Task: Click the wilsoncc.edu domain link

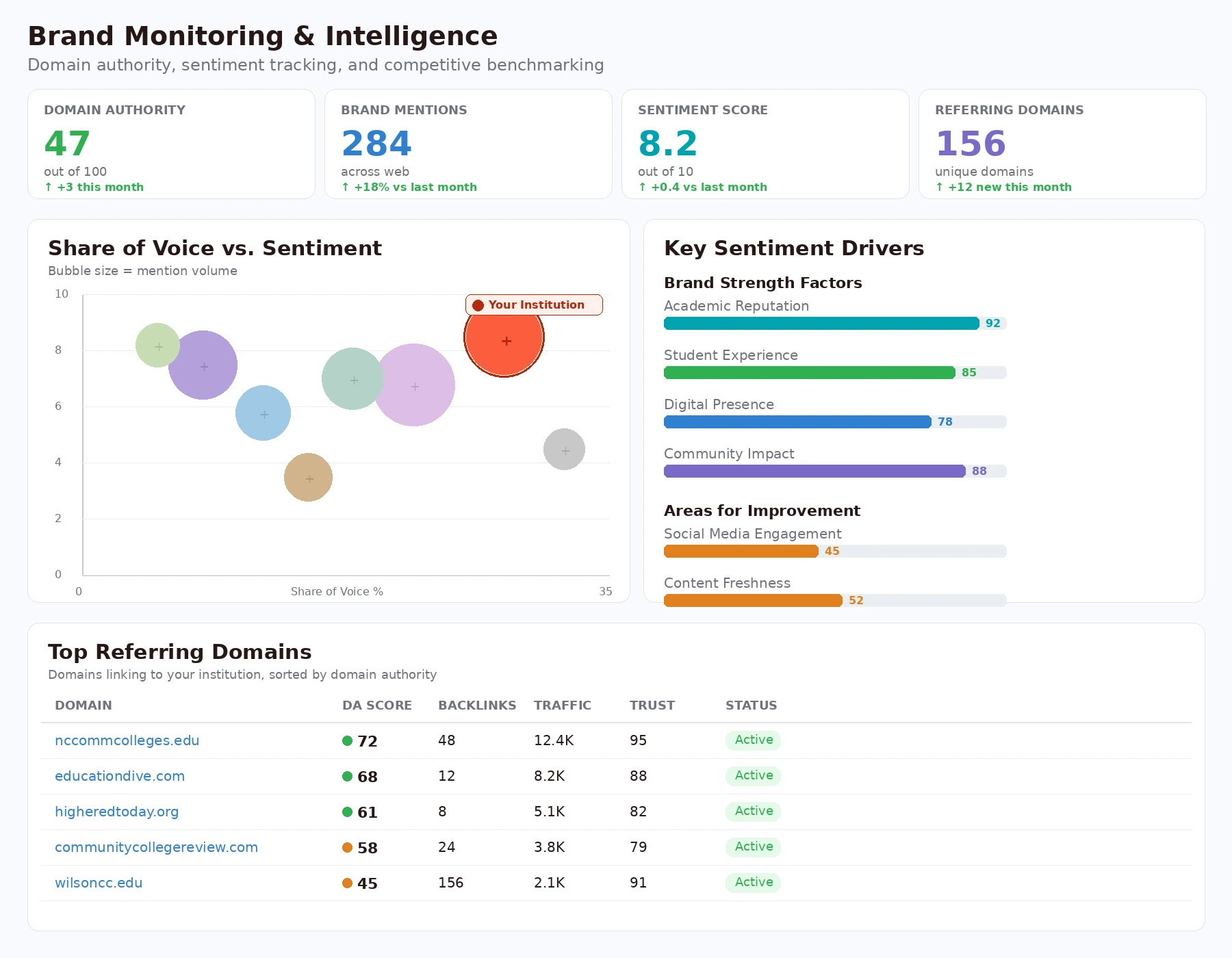Action: pyautogui.click(x=99, y=883)
